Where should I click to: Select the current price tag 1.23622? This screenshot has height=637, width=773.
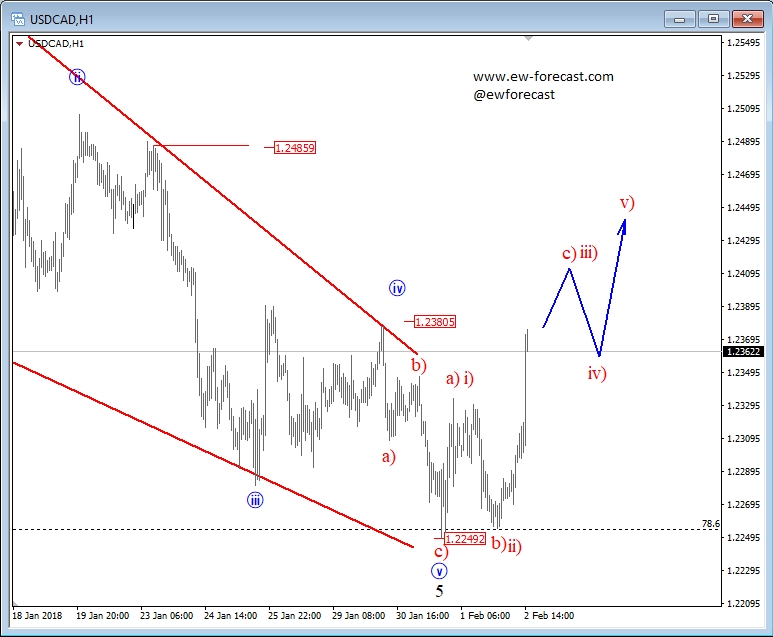(x=743, y=352)
